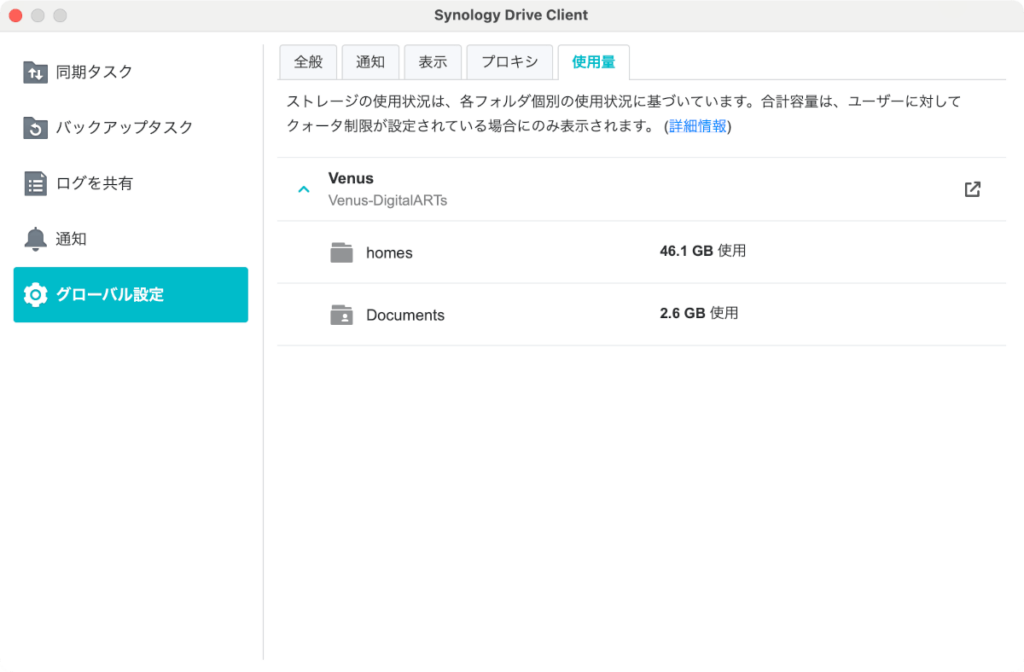Go to バックアップタスク in sidebar
1024x672 pixels.
124,127
